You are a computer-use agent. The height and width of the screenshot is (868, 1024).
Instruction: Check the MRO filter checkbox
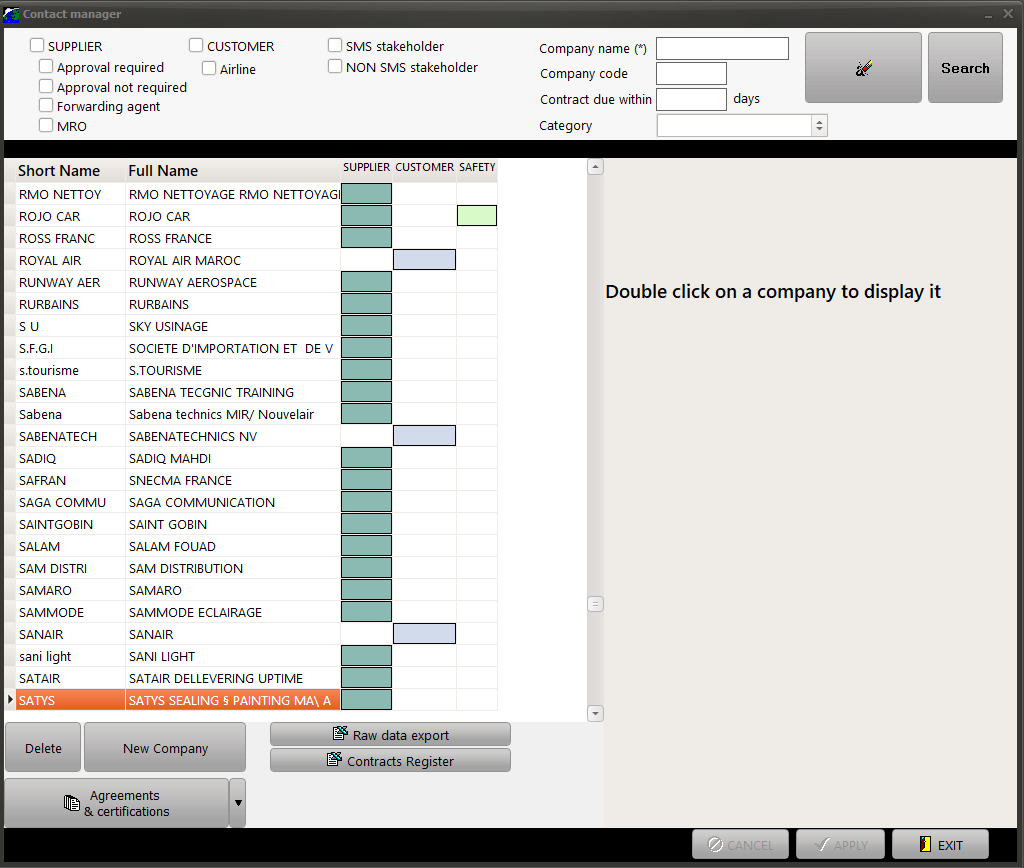(46, 125)
